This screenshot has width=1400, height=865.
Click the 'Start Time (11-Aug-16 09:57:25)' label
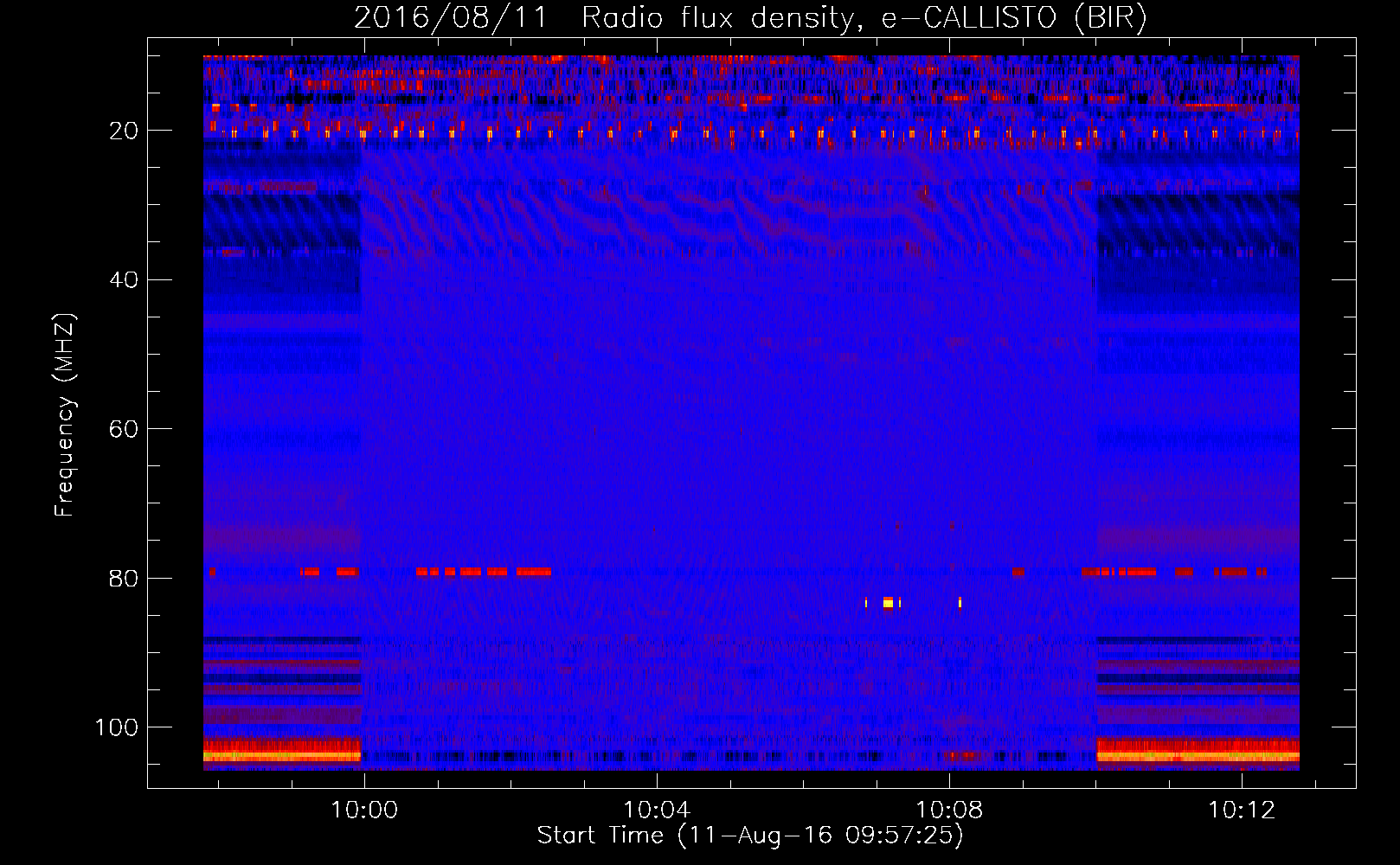coord(750,836)
